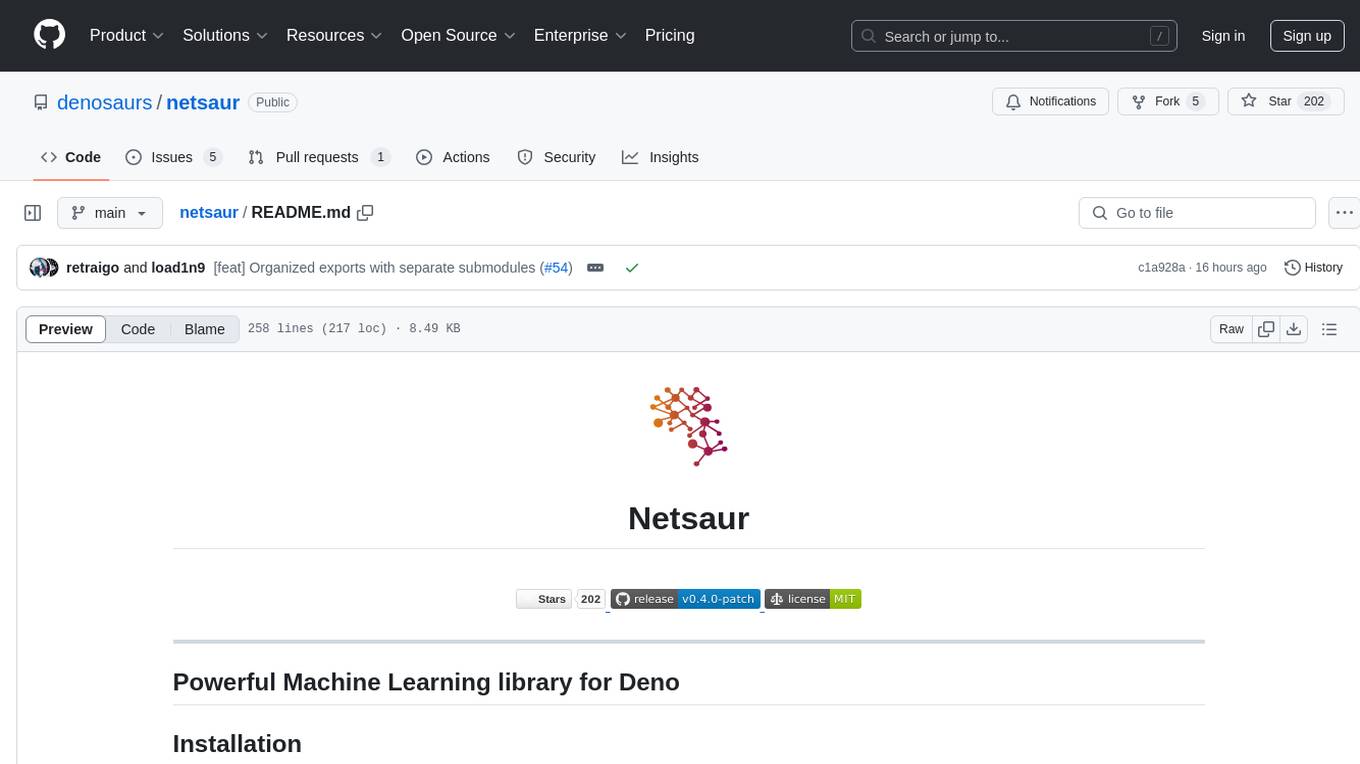View the green checkmark commit status

point(631,268)
